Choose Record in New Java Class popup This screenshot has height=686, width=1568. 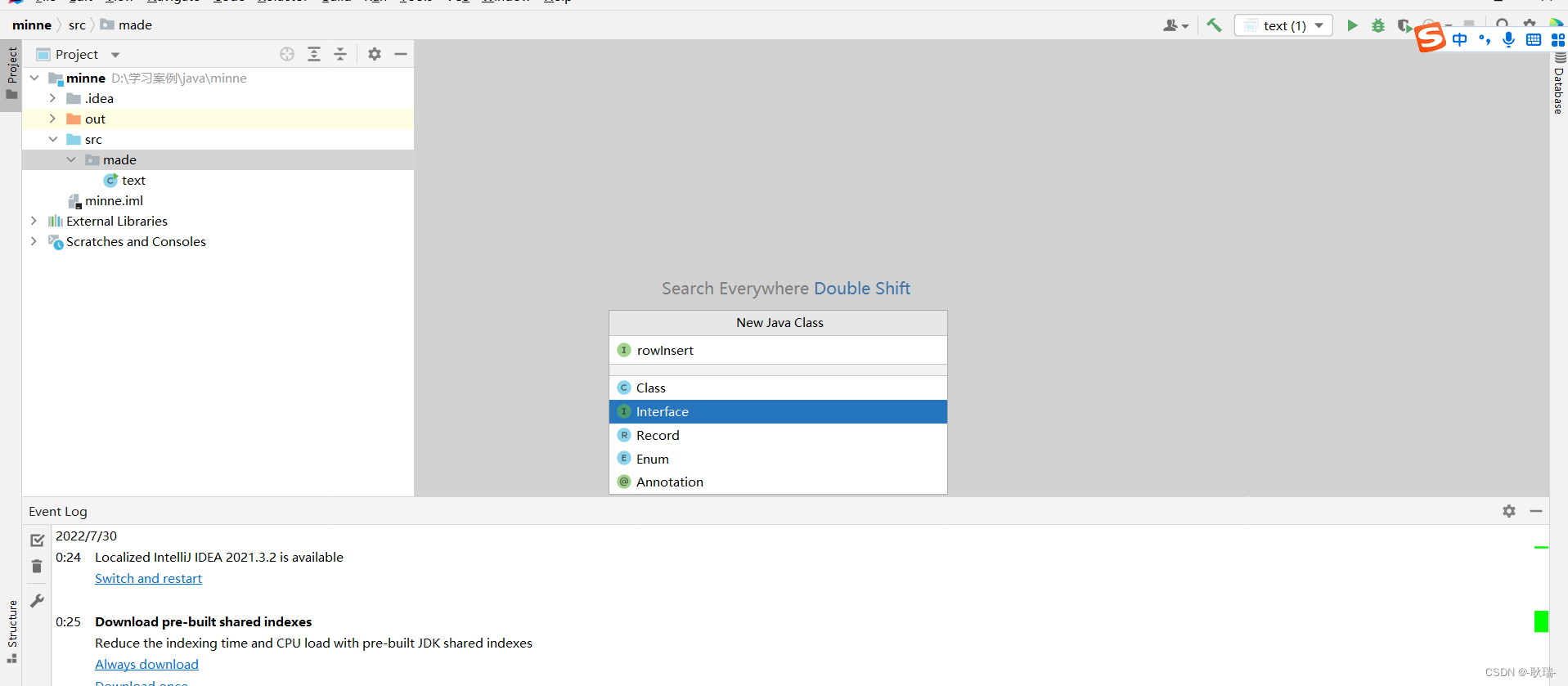click(x=778, y=435)
